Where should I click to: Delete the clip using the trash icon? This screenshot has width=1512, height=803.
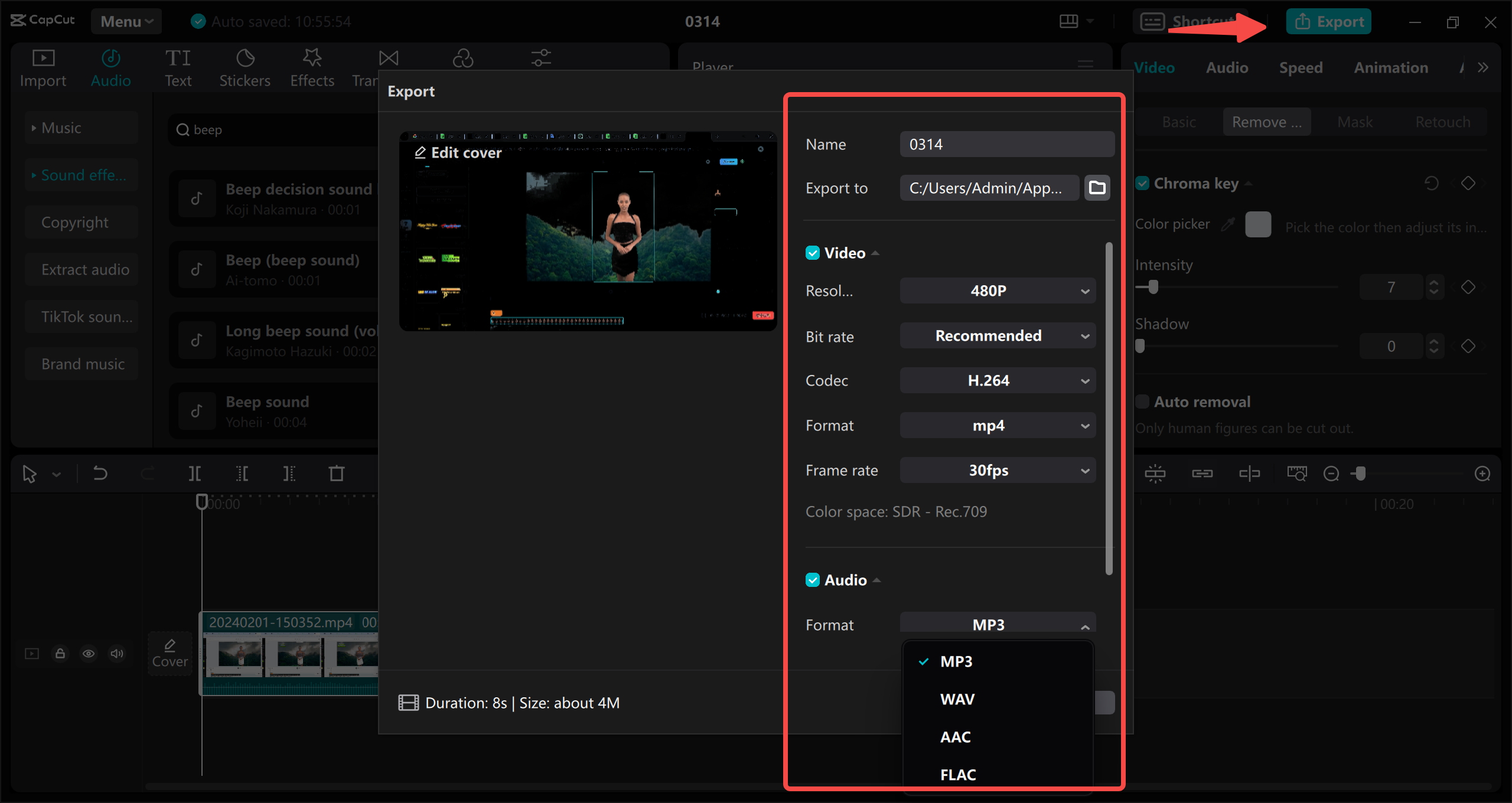point(335,473)
